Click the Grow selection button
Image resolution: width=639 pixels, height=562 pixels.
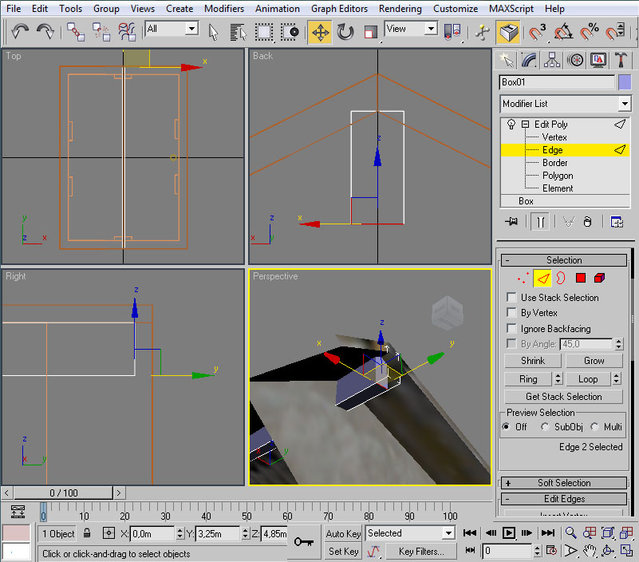tap(594, 360)
